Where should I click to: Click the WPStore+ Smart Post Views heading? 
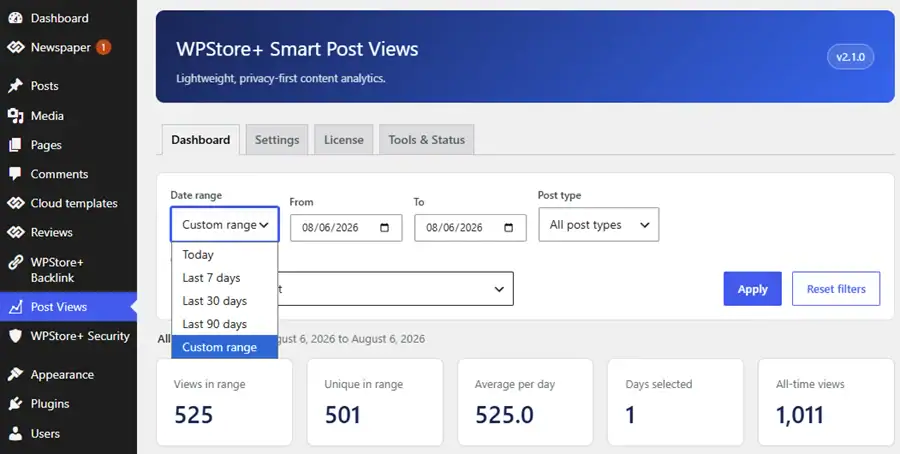click(297, 49)
